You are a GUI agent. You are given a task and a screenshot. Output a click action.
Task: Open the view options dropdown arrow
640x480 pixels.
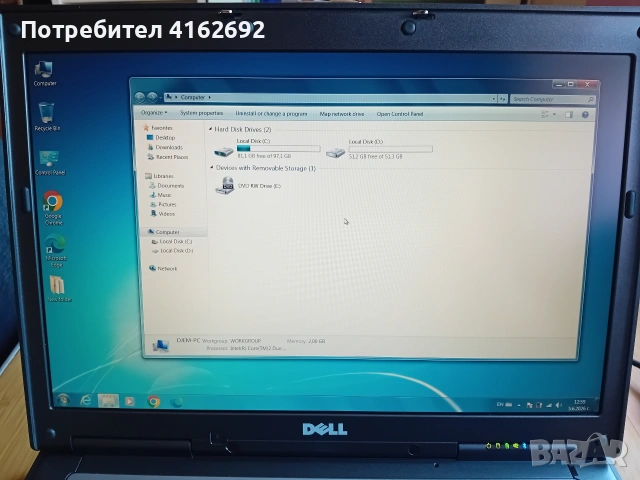point(554,114)
